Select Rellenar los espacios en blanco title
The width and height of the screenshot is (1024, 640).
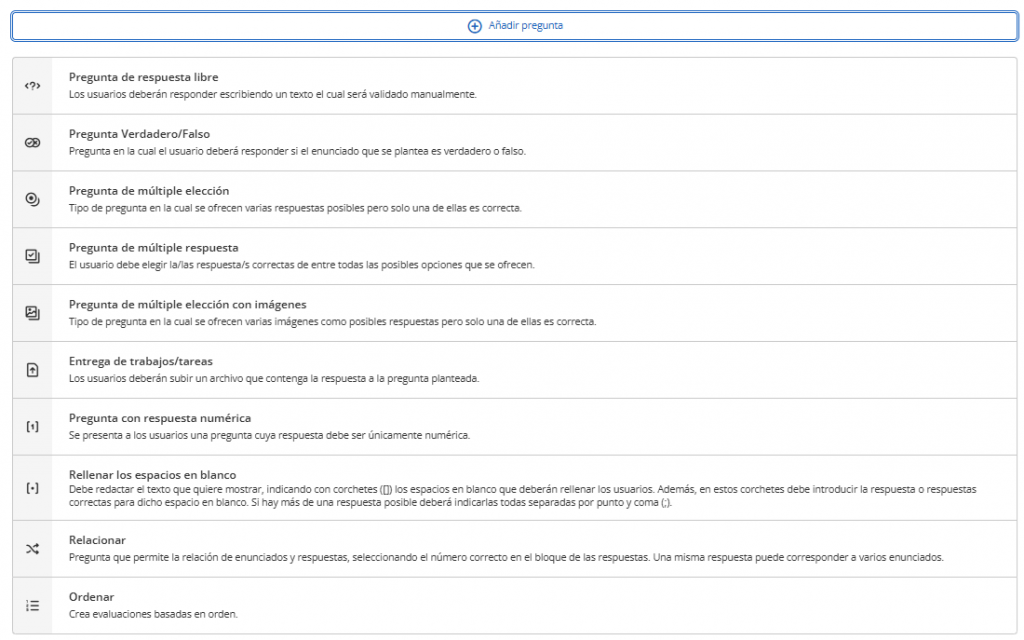pyautogui.click(x=152, y=474)
